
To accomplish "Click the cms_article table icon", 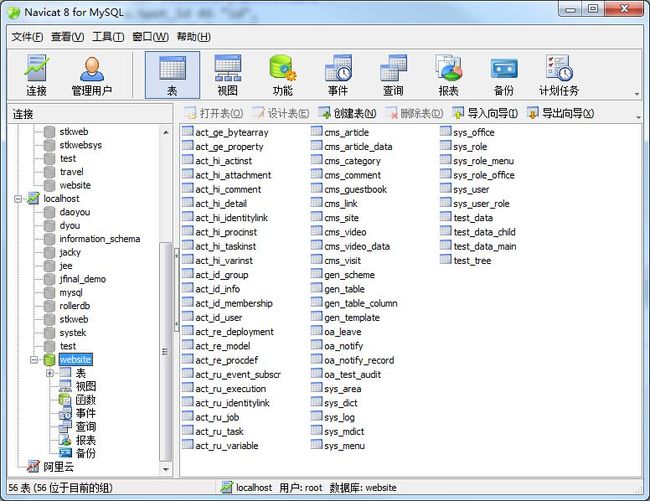I will point(317,131).
